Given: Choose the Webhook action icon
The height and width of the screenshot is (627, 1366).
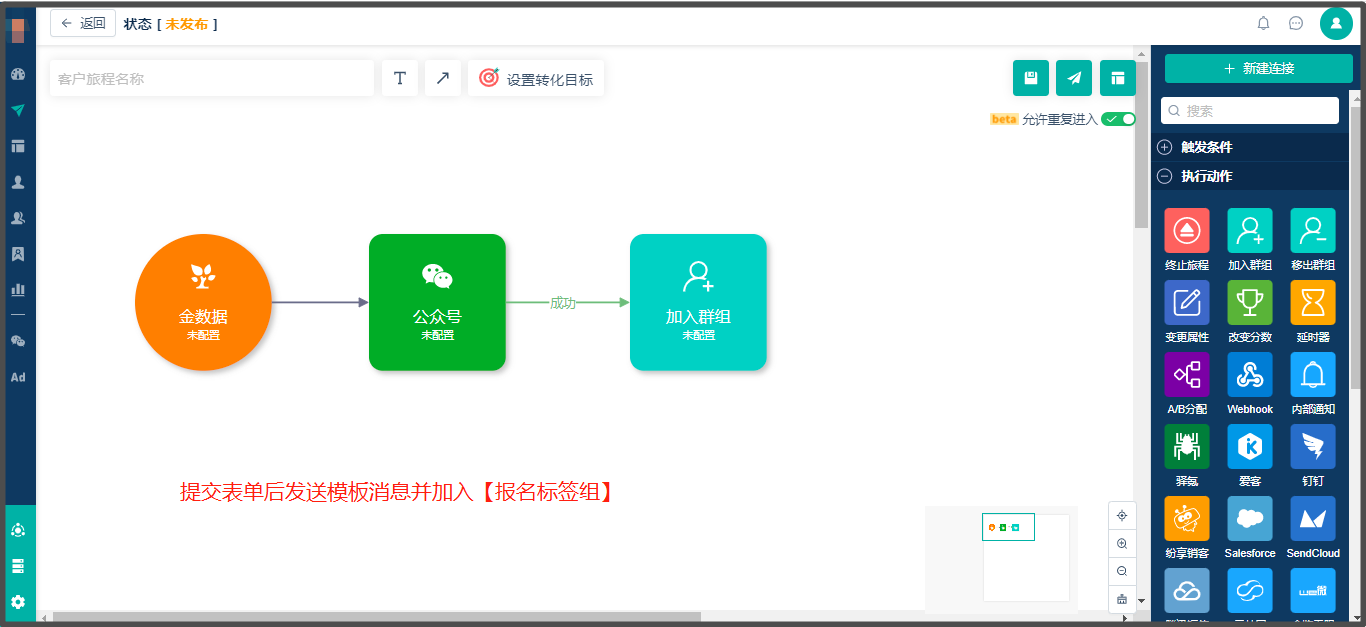Looking at the screenshot, I should point(1250,375).
